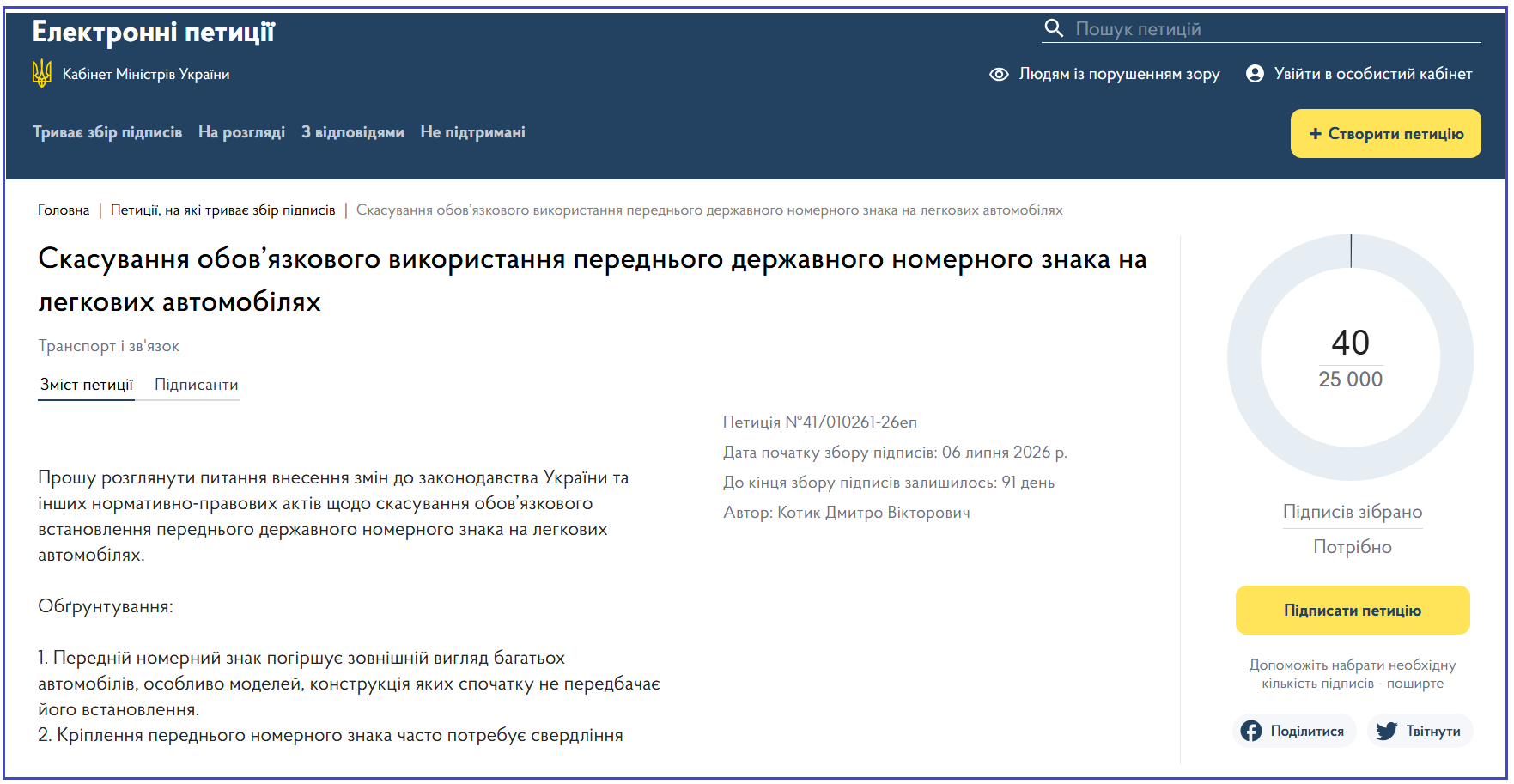Click the eye icon for visually impaired mode
This screenshot has height=784, width=1514.
point(999,75)
